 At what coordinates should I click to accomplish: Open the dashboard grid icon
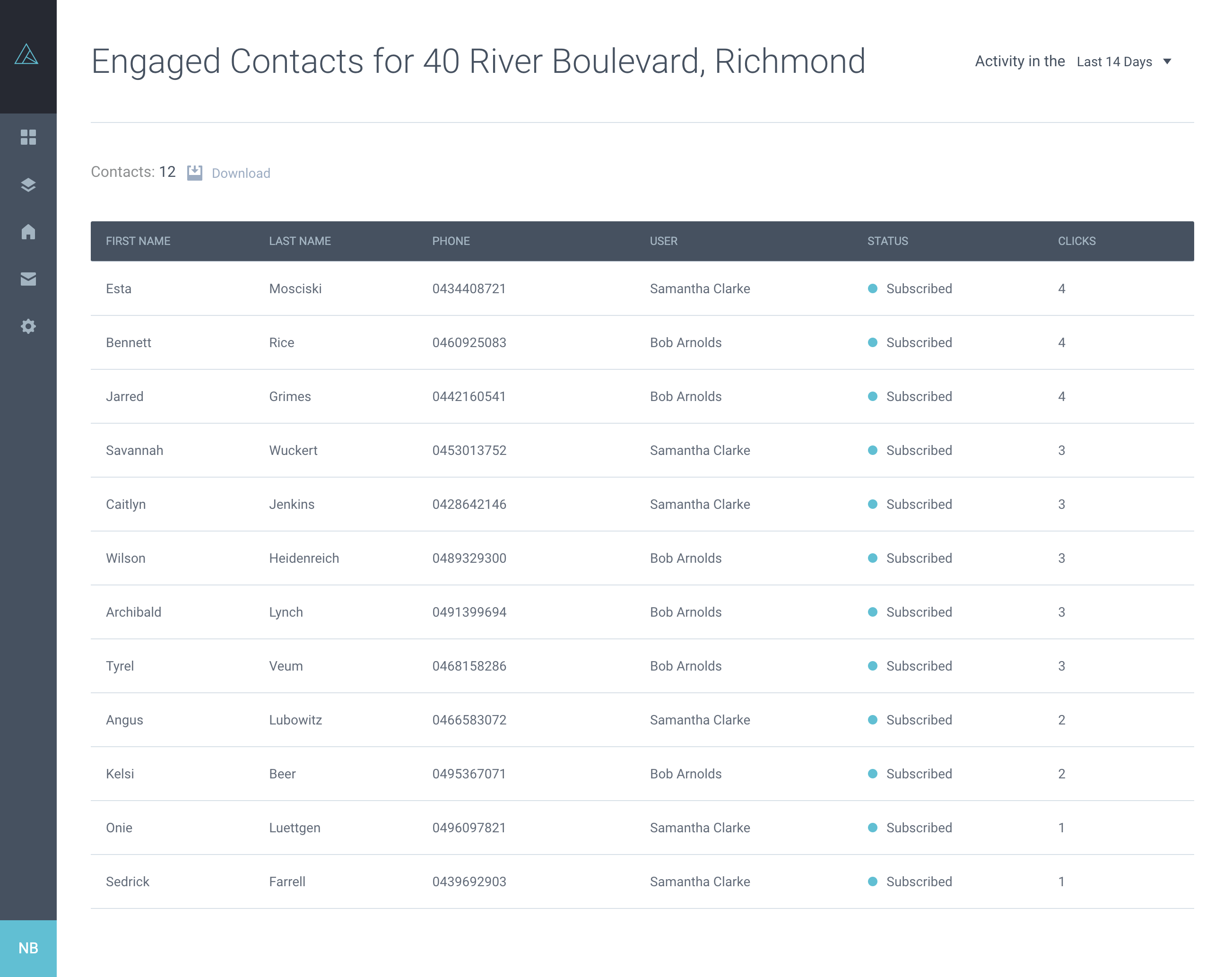point(28,137)
